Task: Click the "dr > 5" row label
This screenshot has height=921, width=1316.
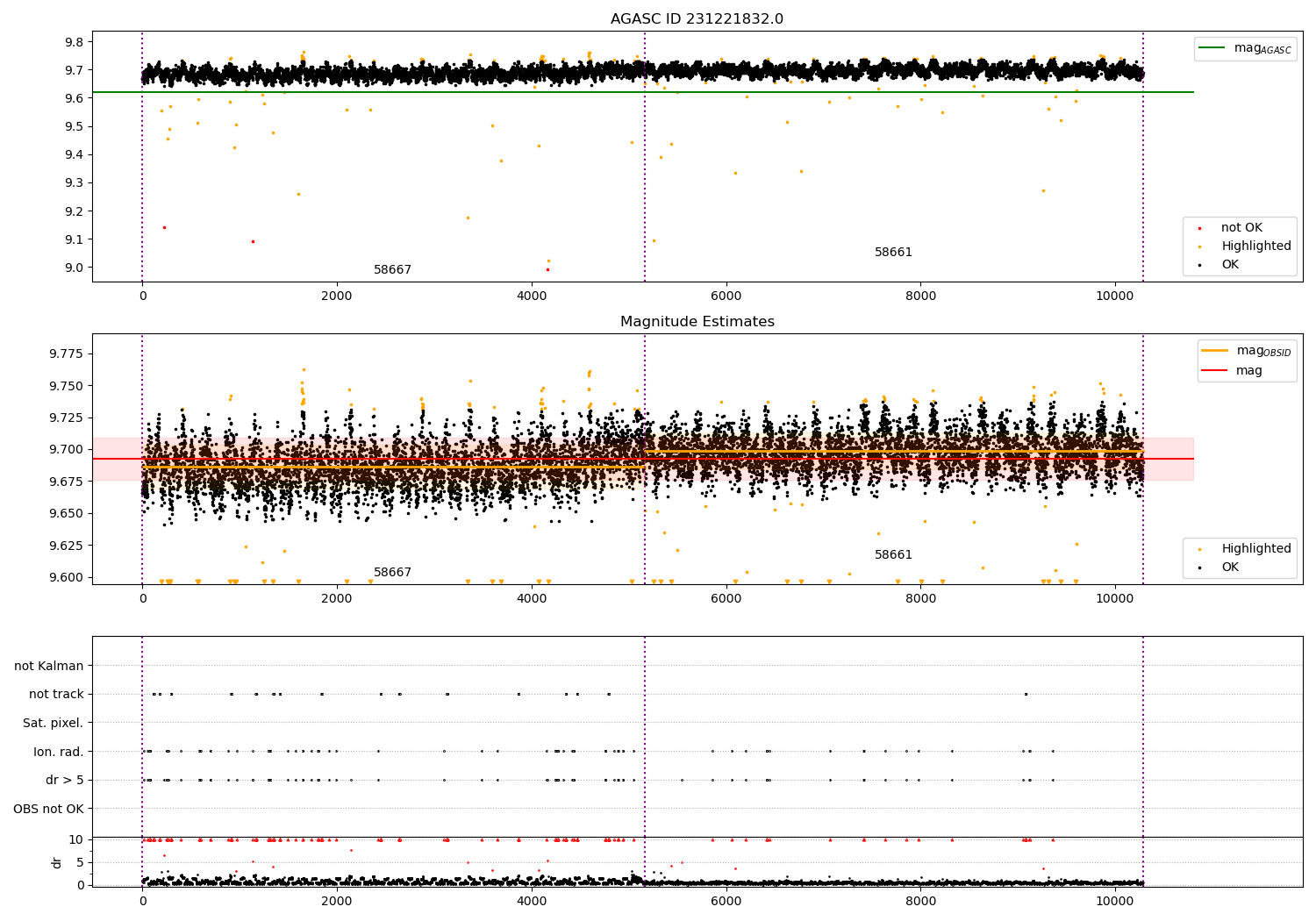Action: [x=65, y=780]
